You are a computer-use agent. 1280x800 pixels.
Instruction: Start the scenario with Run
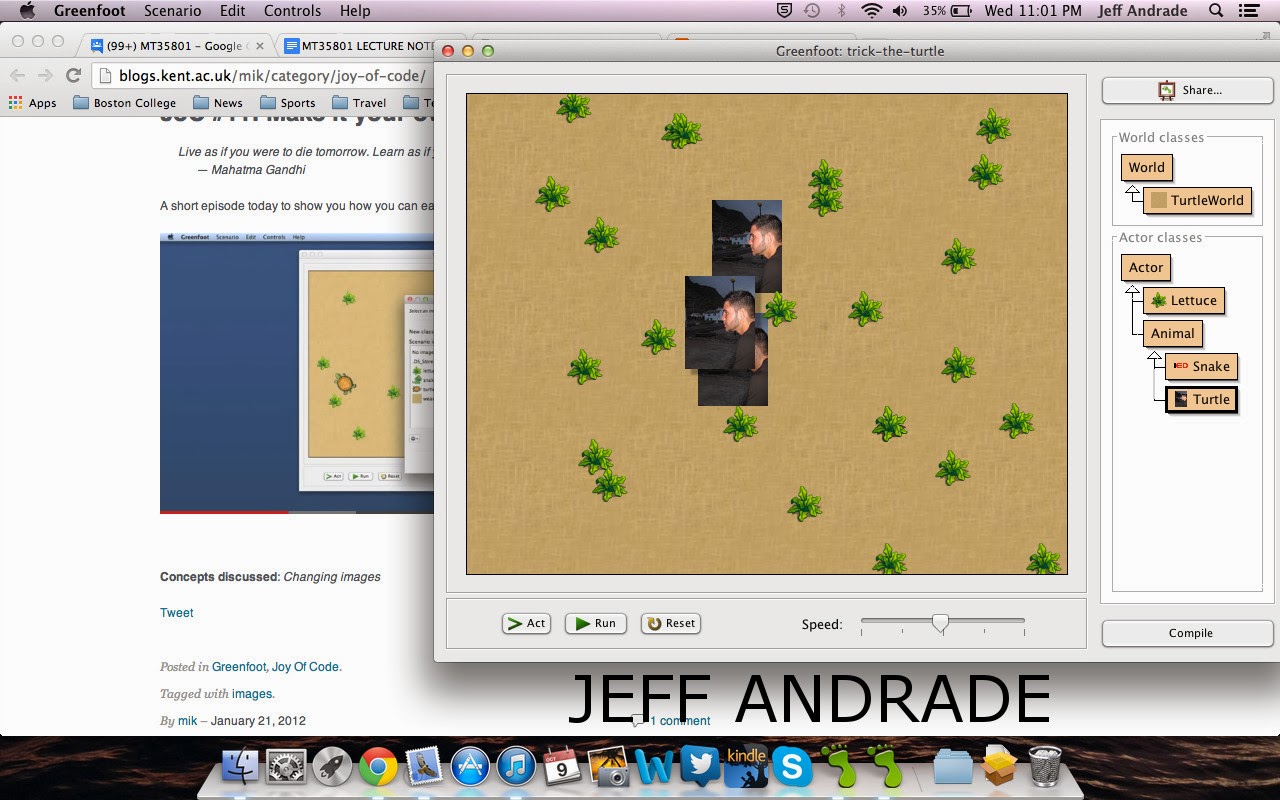pos(596,623)
